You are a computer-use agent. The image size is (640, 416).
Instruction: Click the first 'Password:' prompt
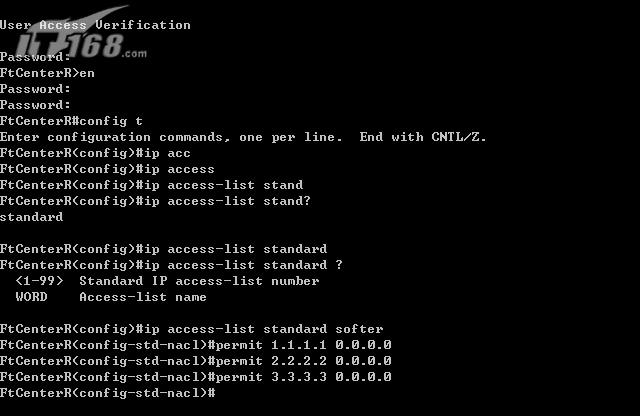[x=36, y=57]
